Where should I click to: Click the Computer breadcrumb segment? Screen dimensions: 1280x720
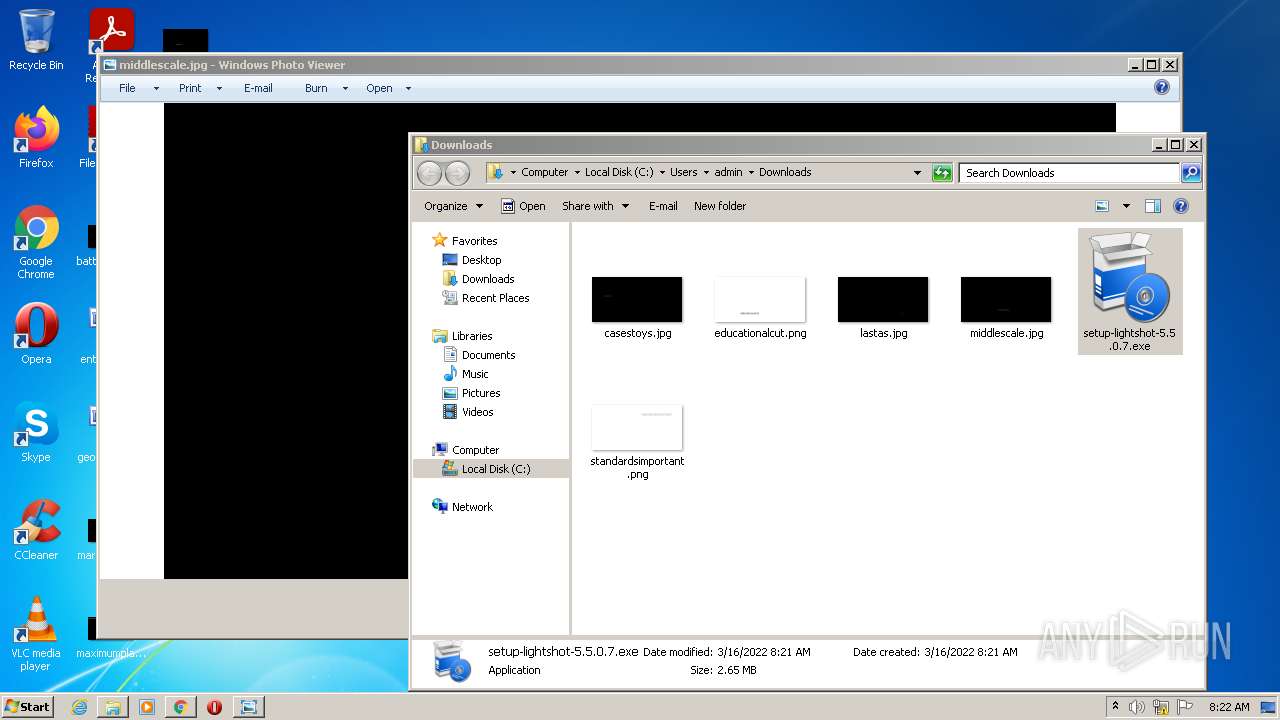[544, 172]
